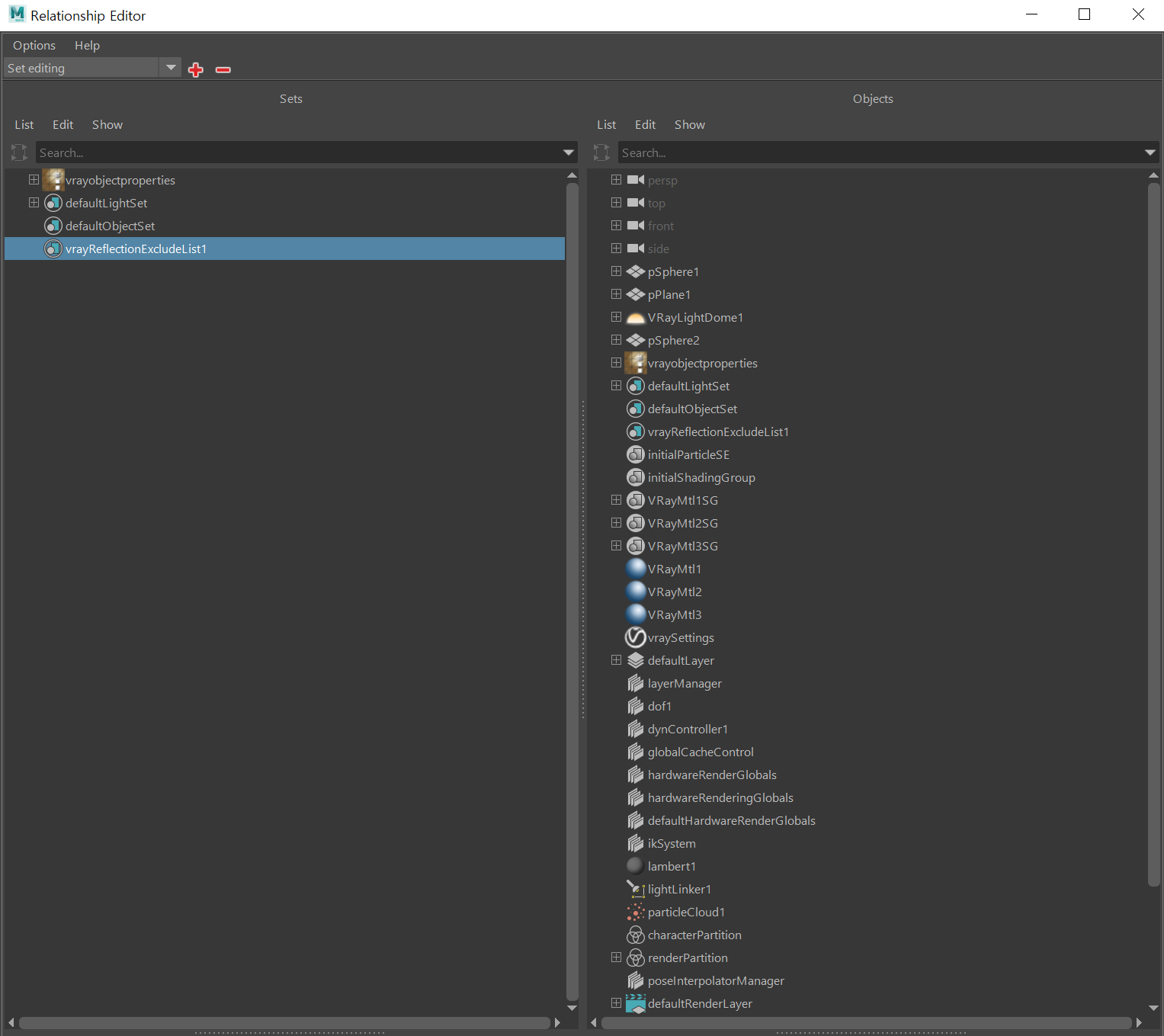Select ikSystem in the Objects list

[x=672, y=843]
